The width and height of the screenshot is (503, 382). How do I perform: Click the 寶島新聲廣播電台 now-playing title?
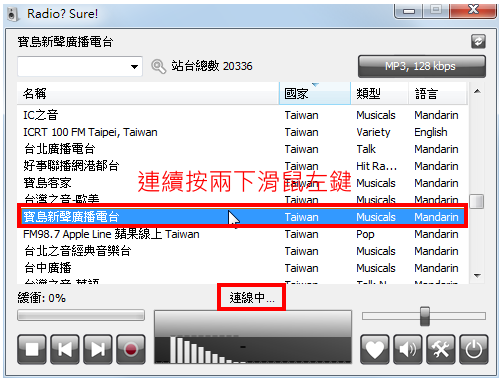pos(65,42)
